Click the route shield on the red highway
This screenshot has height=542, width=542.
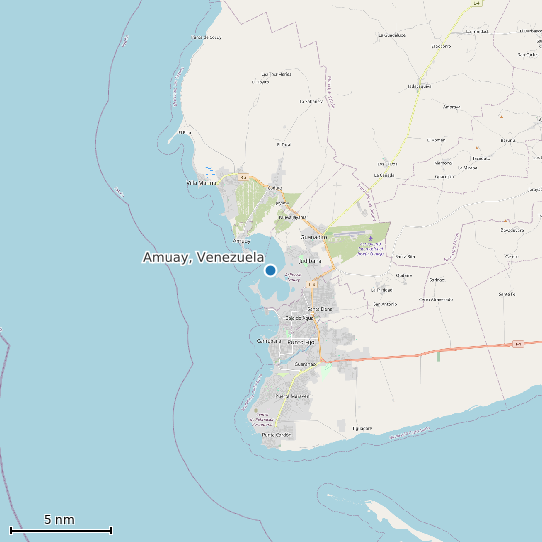[x=517, y=344]
